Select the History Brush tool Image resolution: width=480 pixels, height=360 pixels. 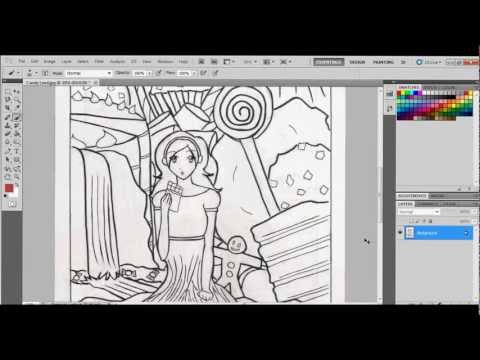click(x=16, y=126)
